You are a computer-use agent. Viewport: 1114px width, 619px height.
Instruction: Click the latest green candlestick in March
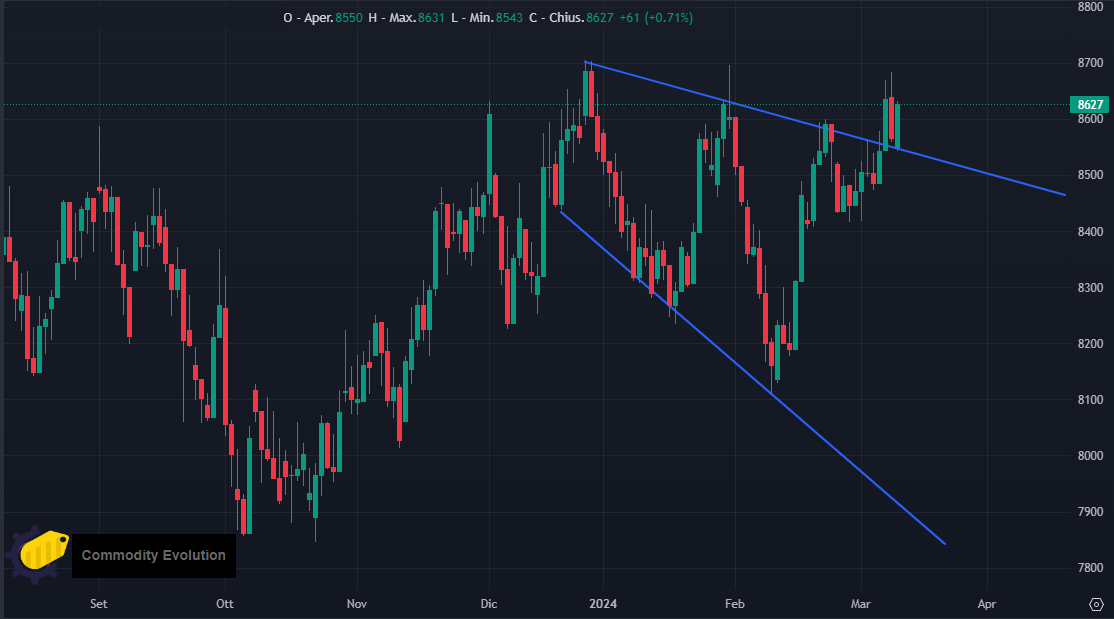point(898,127)
